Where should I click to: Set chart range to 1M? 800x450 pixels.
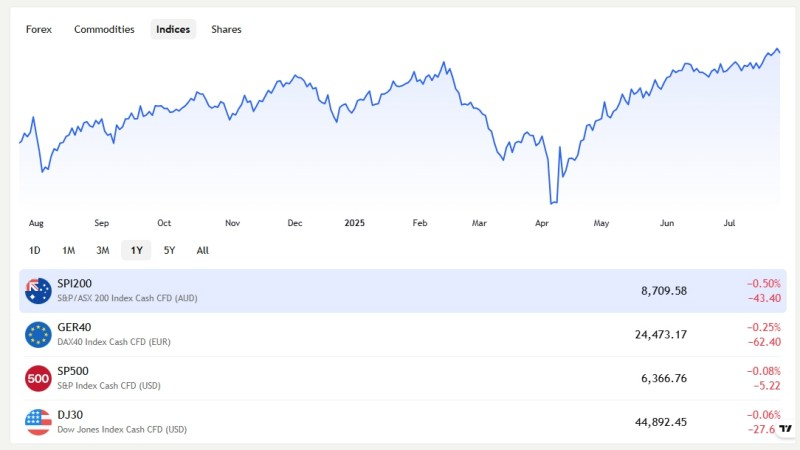point(68,251)
